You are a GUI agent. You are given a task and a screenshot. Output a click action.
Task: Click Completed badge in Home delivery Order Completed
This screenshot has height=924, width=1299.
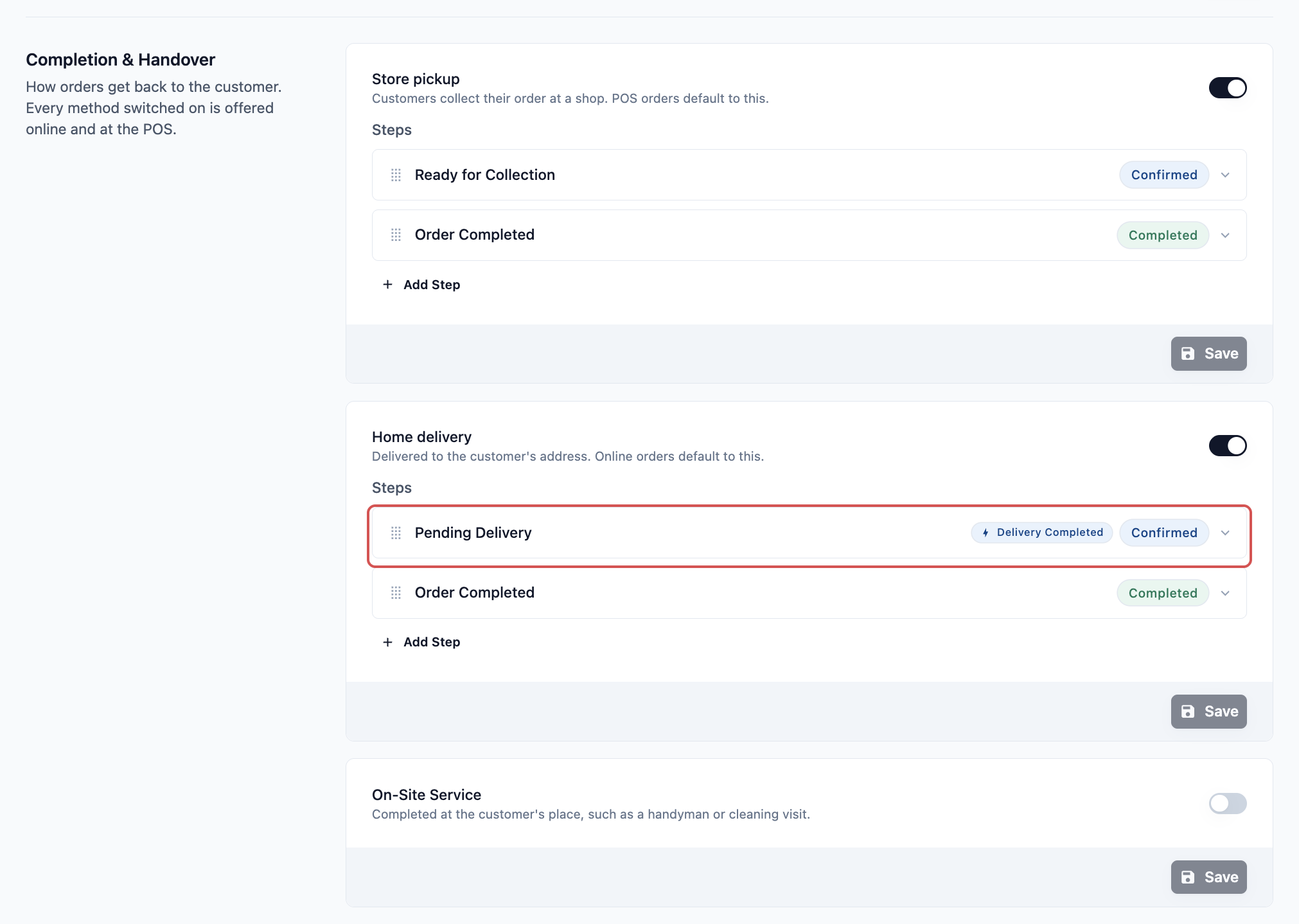coord(1162,593)
